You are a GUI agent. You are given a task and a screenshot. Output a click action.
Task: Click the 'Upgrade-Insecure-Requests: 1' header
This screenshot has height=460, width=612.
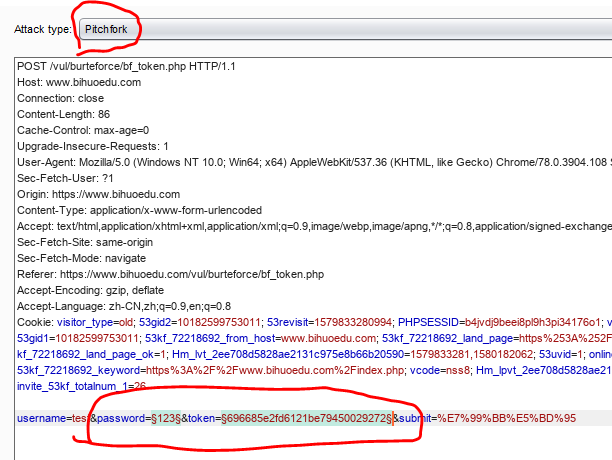click(x=93, y=146)
